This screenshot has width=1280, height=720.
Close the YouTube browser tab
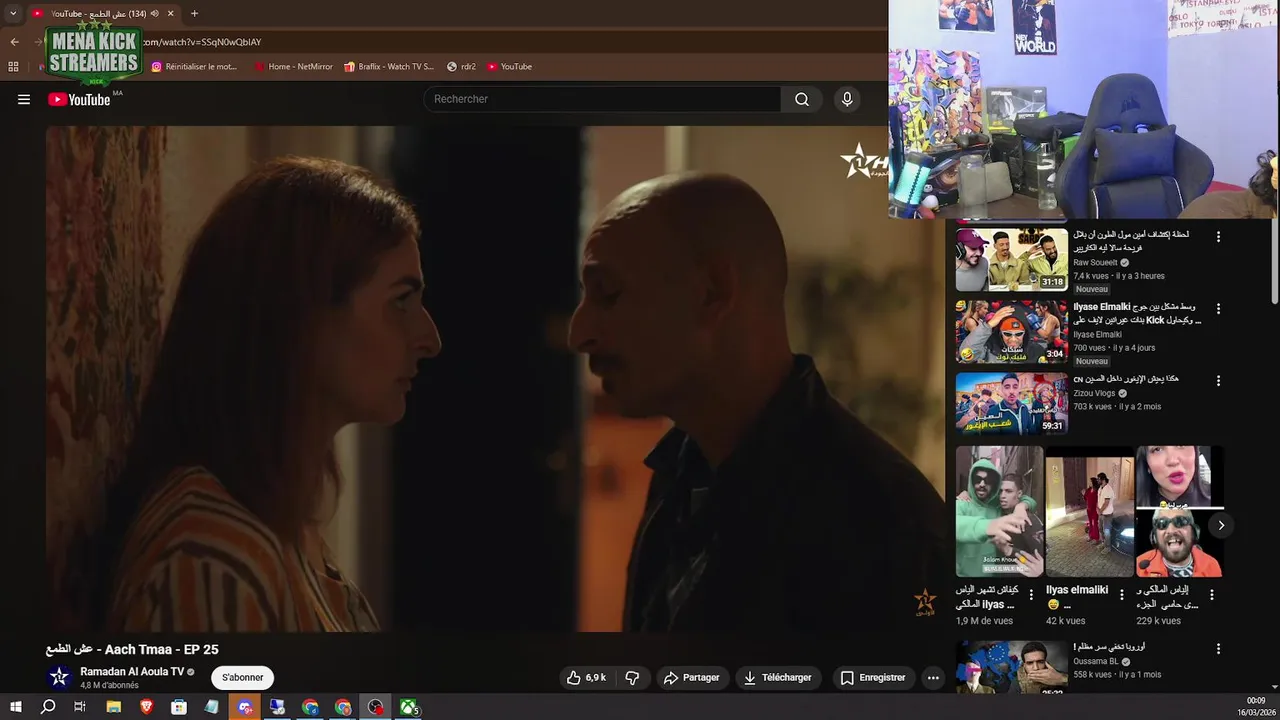(170, 14)
